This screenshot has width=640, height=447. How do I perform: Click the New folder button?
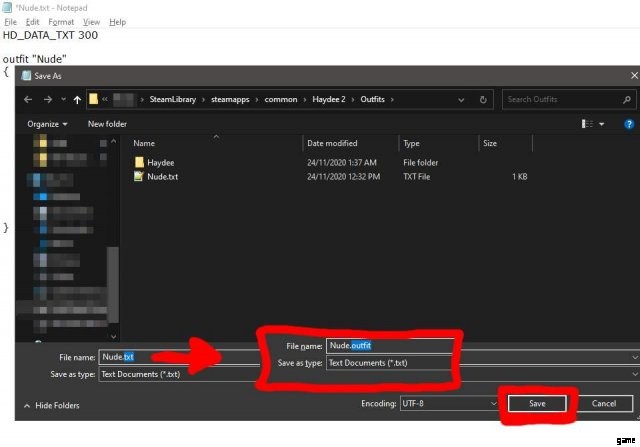click(x=107, y=124)
